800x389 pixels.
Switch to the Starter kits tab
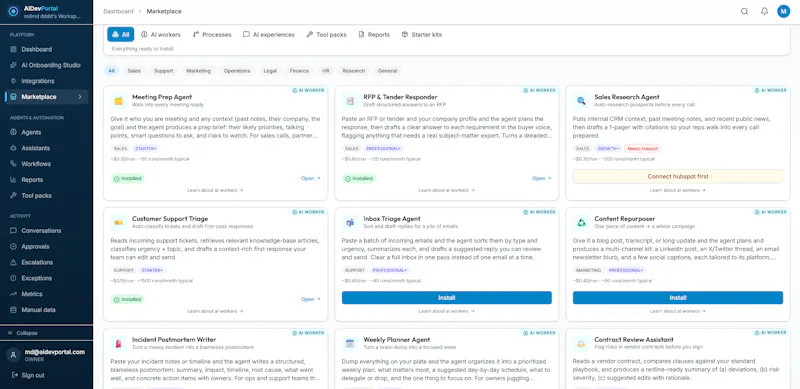(421, 35)
